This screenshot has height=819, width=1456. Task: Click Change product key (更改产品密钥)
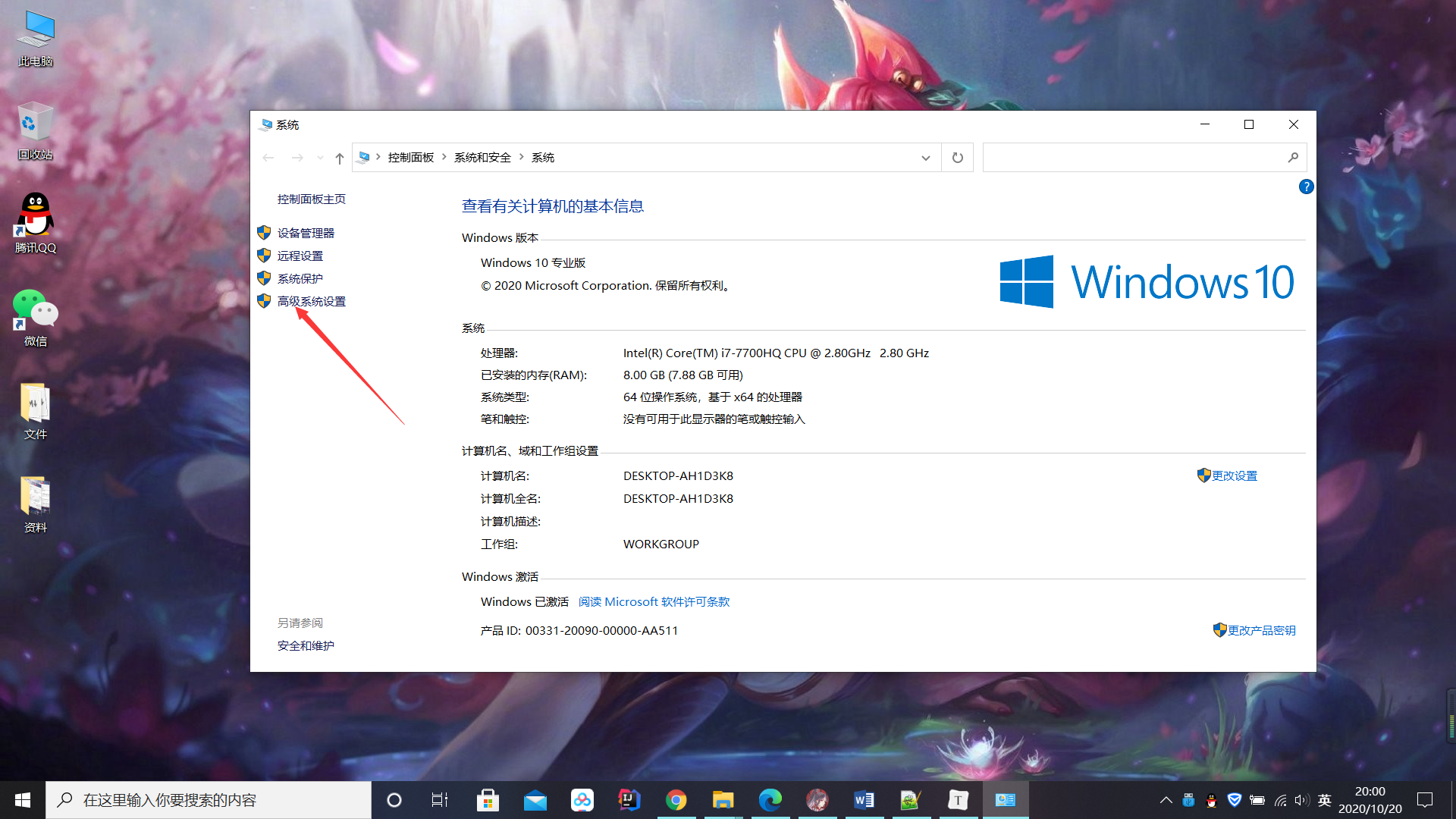tap(1261, 630)
